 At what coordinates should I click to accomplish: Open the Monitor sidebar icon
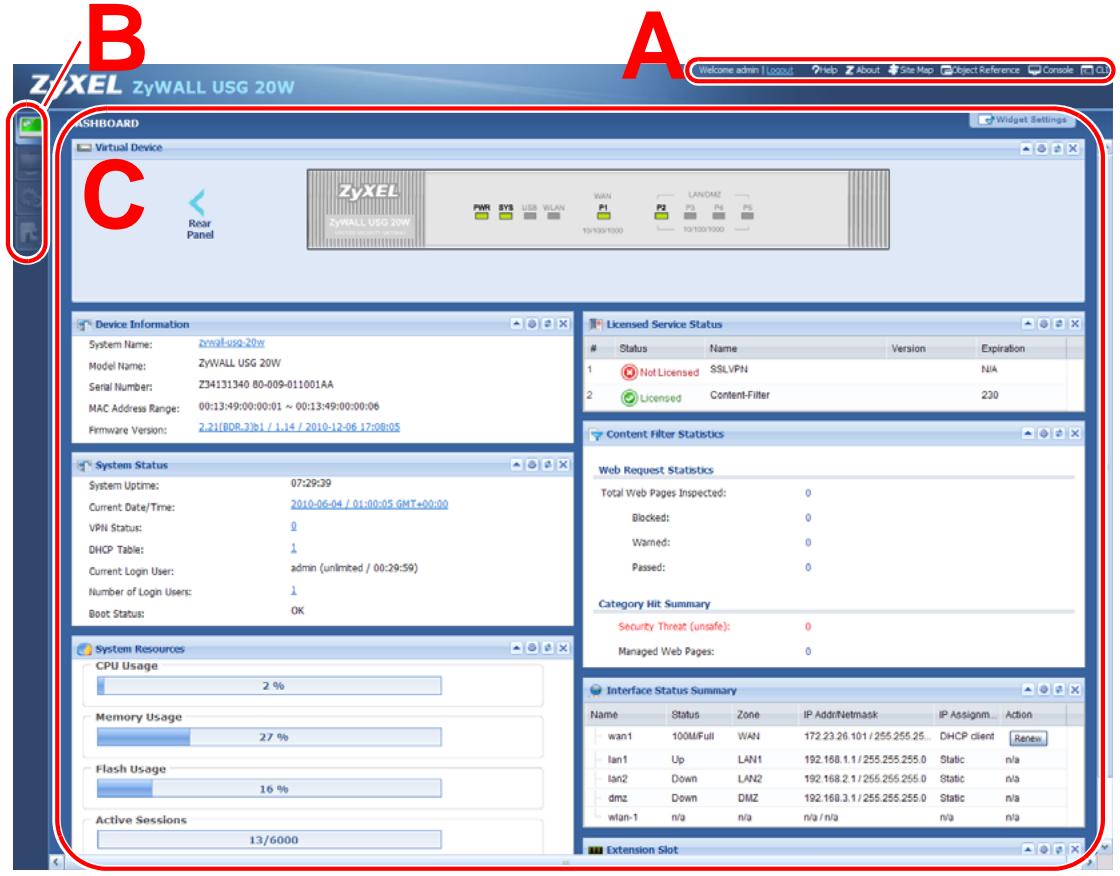pos(29,164)
